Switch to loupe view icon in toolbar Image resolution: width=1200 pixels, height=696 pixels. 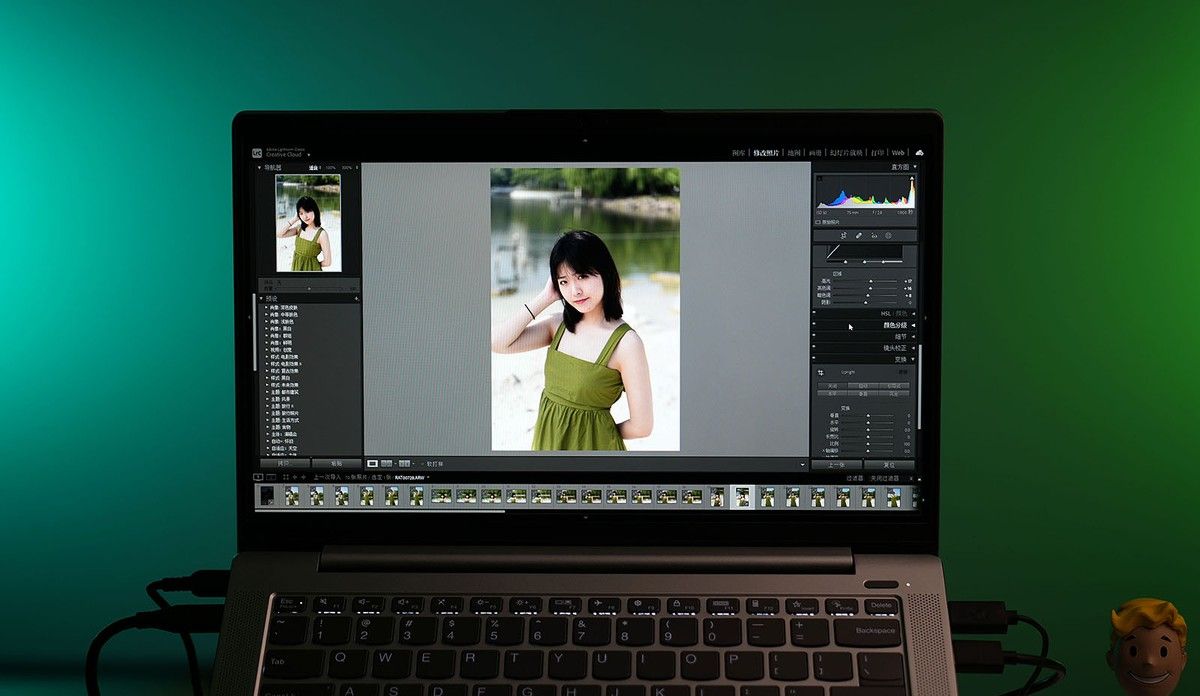(372, 464)
